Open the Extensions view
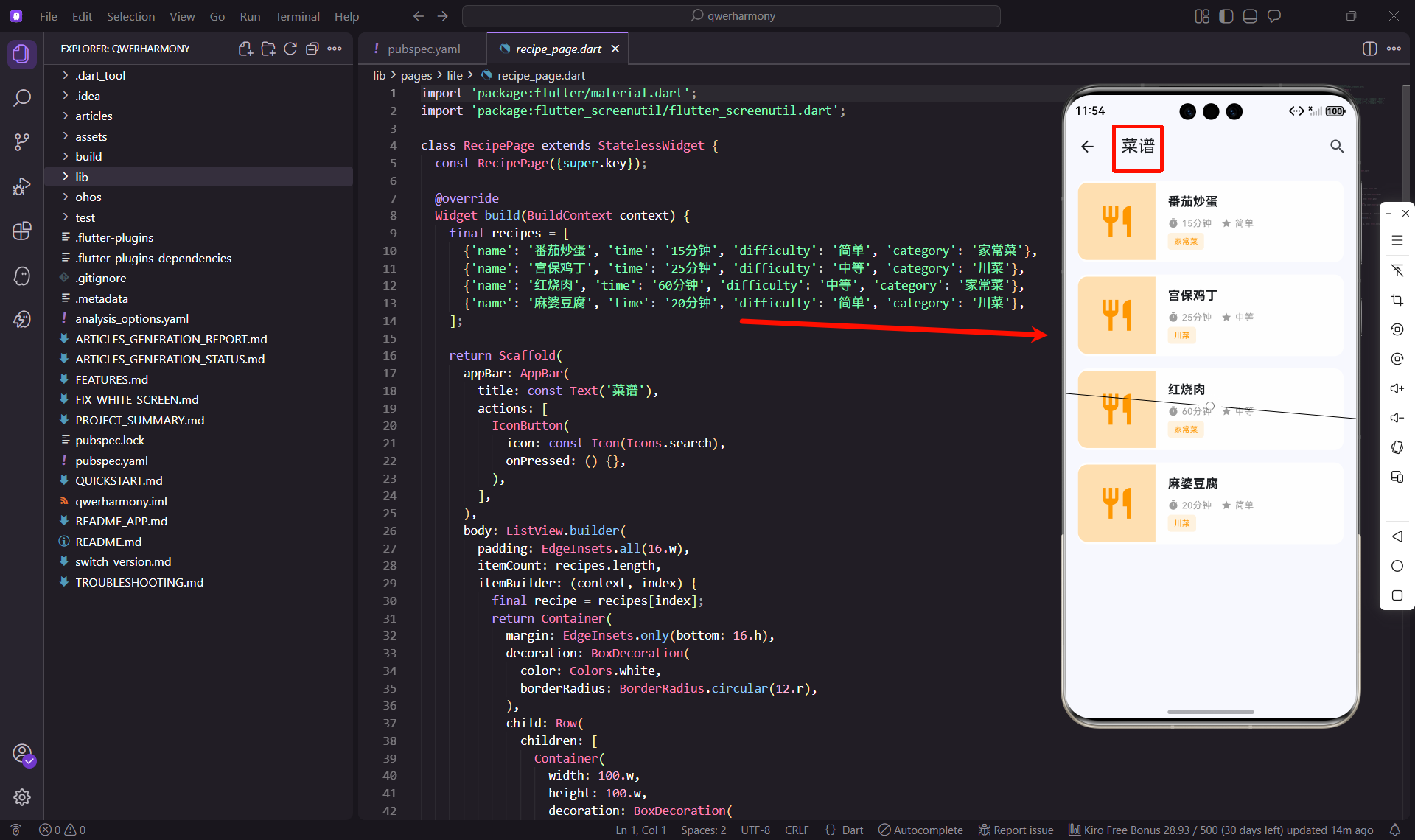Screen dimensions: 1415x840 pyautogui.click(x=22, y=231)
